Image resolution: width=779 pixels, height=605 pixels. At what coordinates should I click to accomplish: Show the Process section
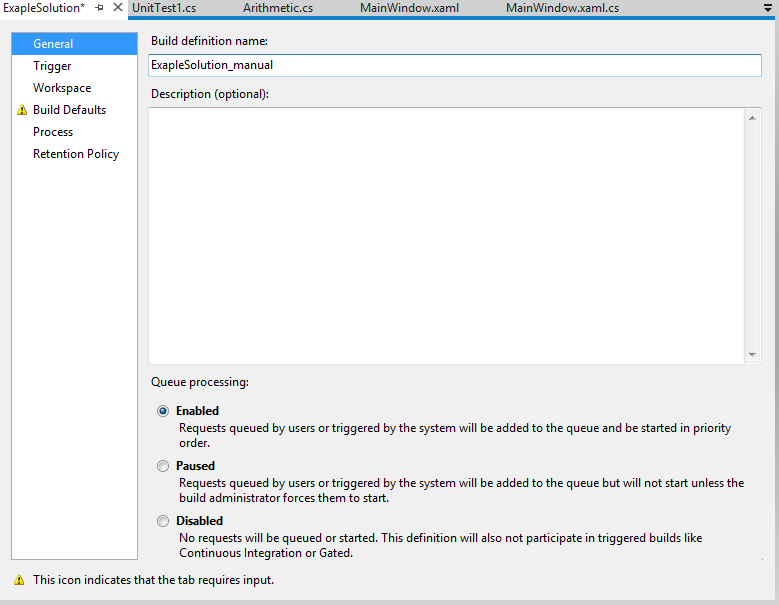click(x=75, y=132)
